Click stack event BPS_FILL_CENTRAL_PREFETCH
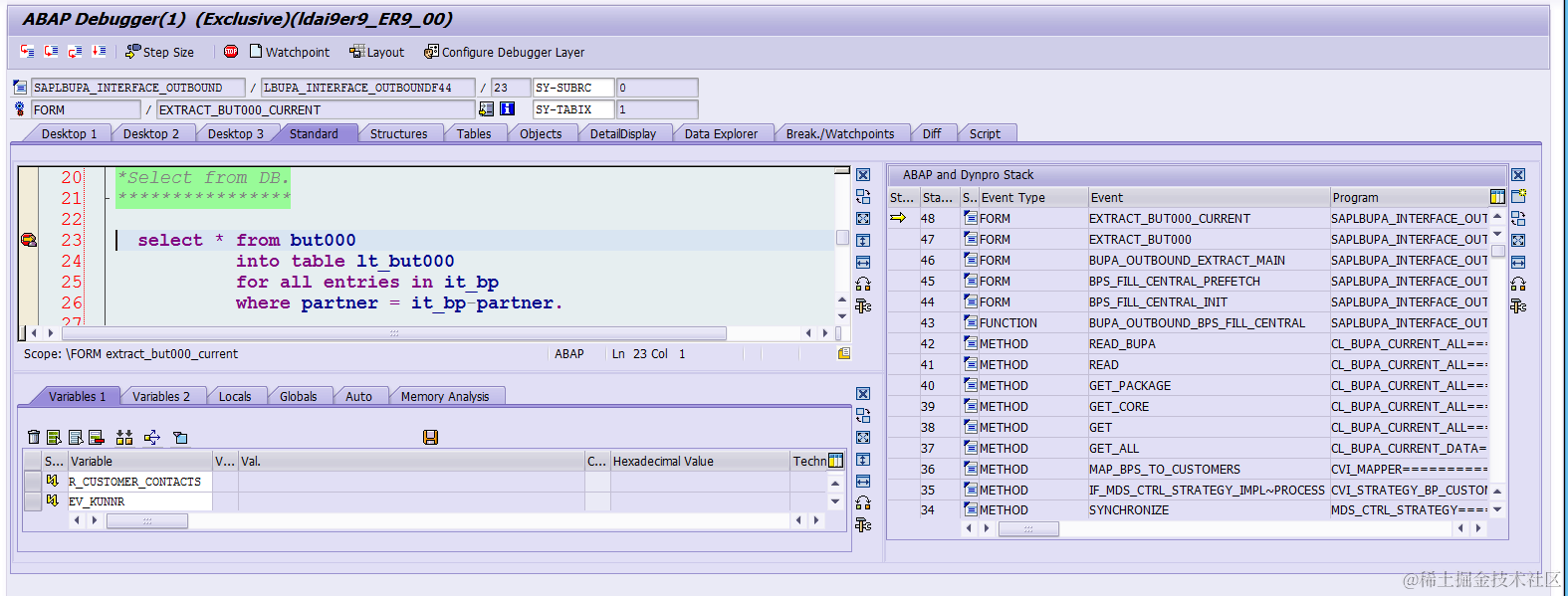The width and height of the screenshot is (1568, 596). coord(1174,281)
